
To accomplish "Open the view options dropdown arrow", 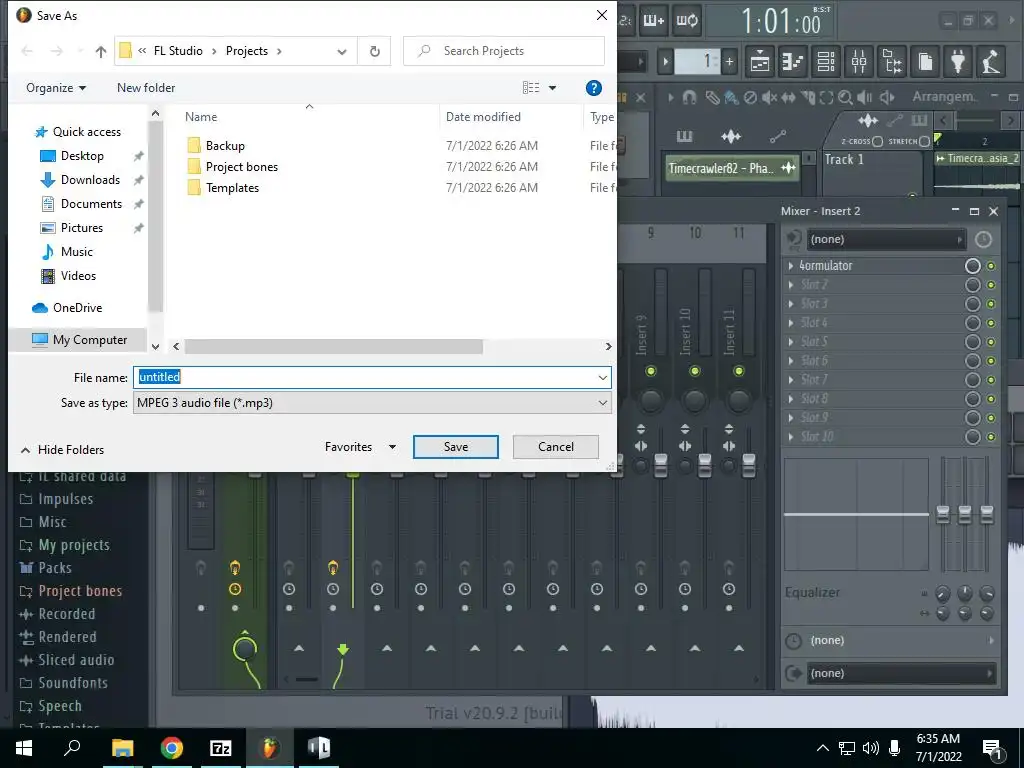I will [x=552, y=88].
